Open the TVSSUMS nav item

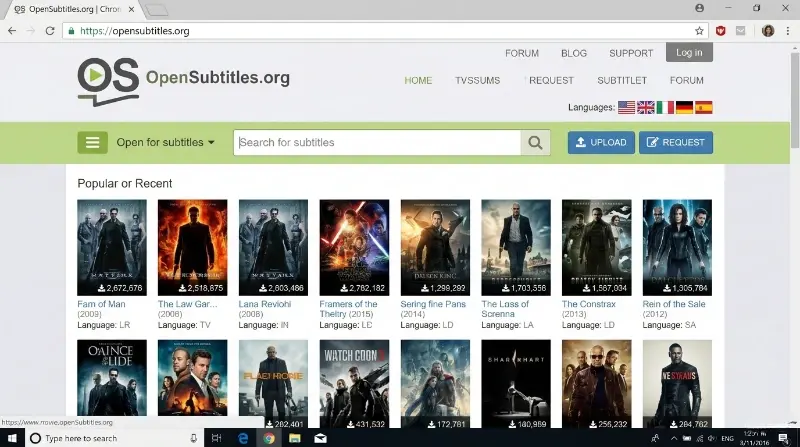[x=478, y=80]
